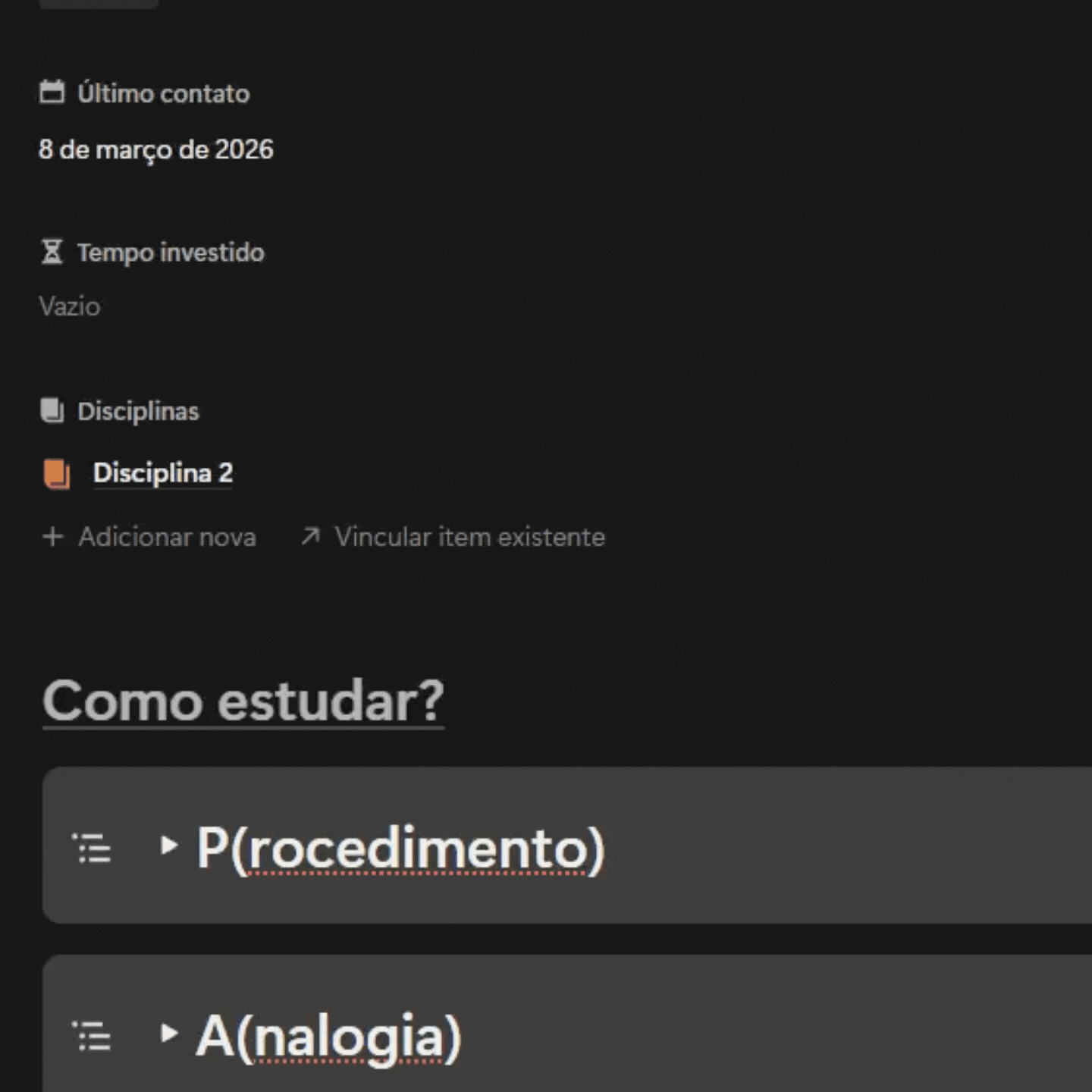Click the orange book icon of Disciplina 2

tap(57, 474)
